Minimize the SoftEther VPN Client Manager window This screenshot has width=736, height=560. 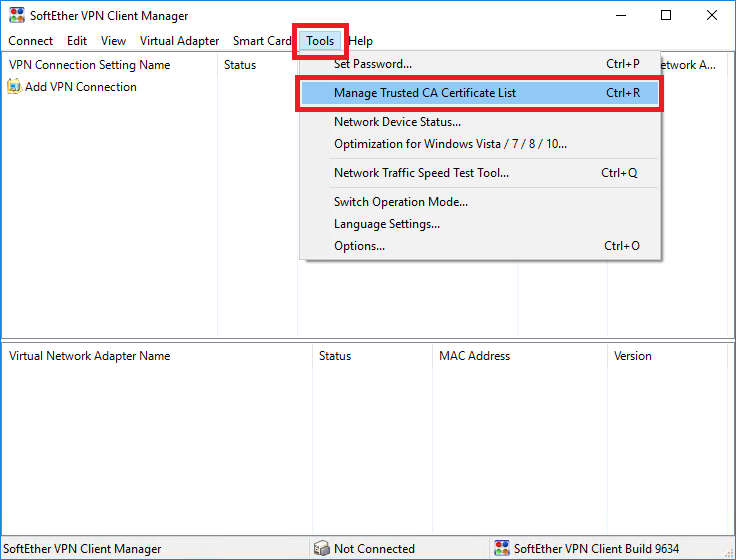point(621,15)
